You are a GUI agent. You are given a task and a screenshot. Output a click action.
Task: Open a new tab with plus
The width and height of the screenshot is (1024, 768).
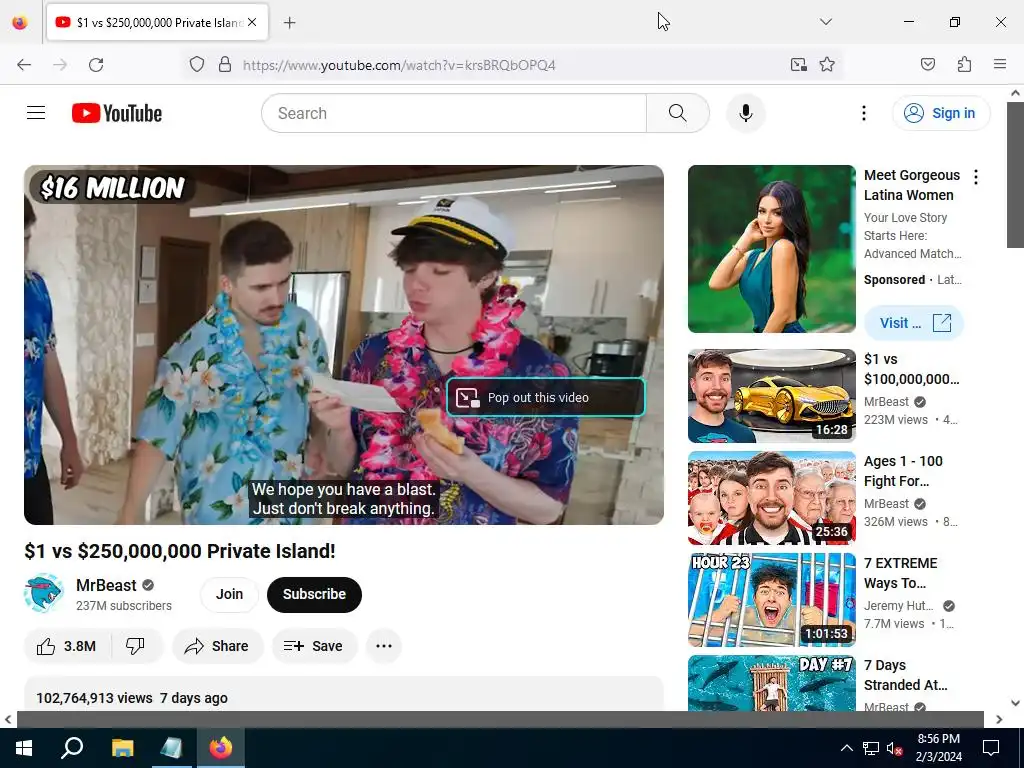point(290,23)
